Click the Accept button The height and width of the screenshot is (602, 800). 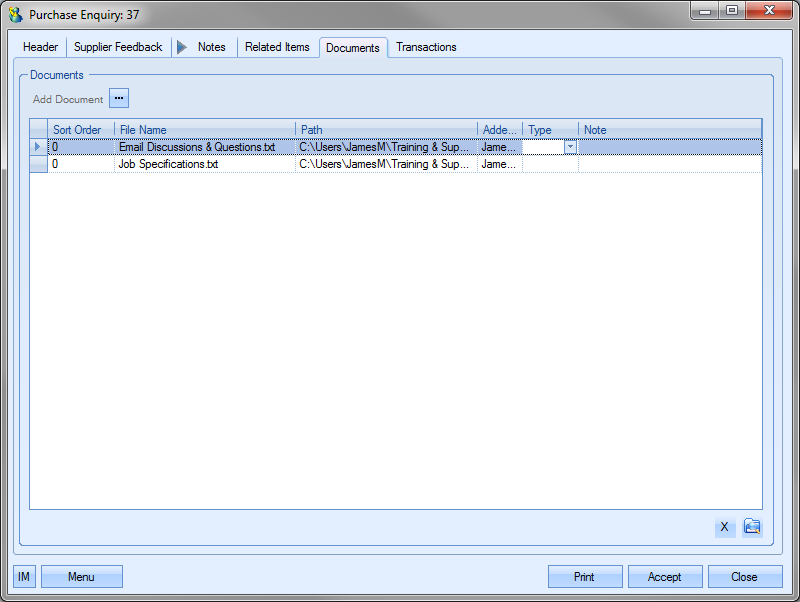pos(665,576)
